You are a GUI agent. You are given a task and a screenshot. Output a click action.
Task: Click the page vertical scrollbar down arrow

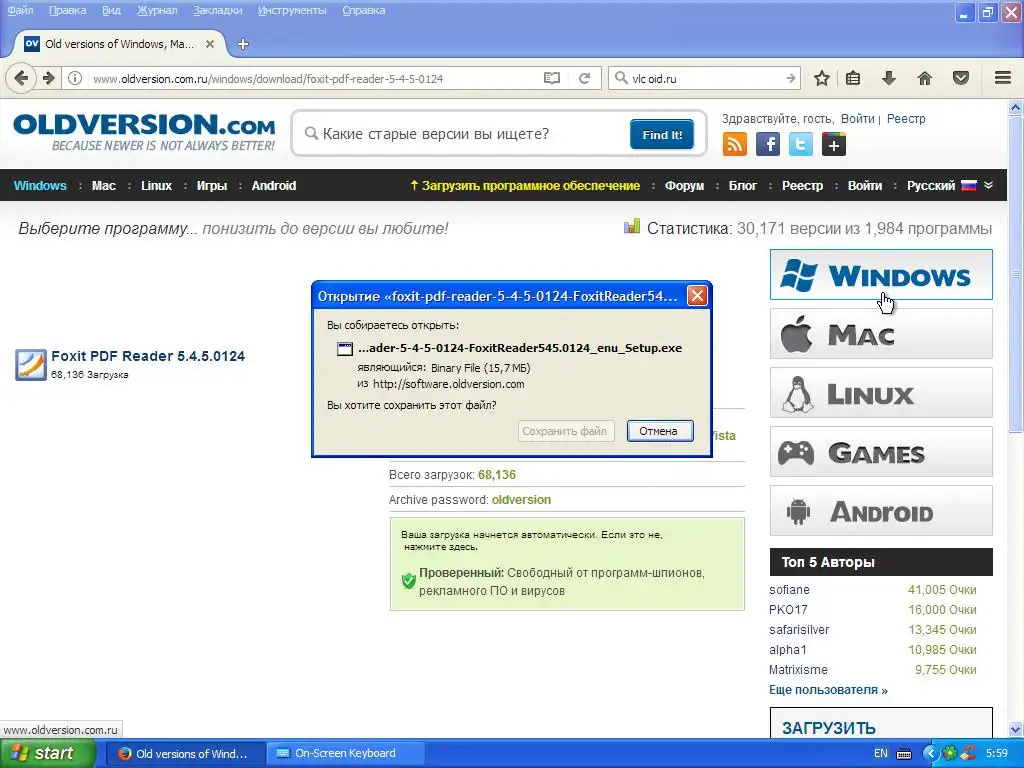coord(1016,729)
